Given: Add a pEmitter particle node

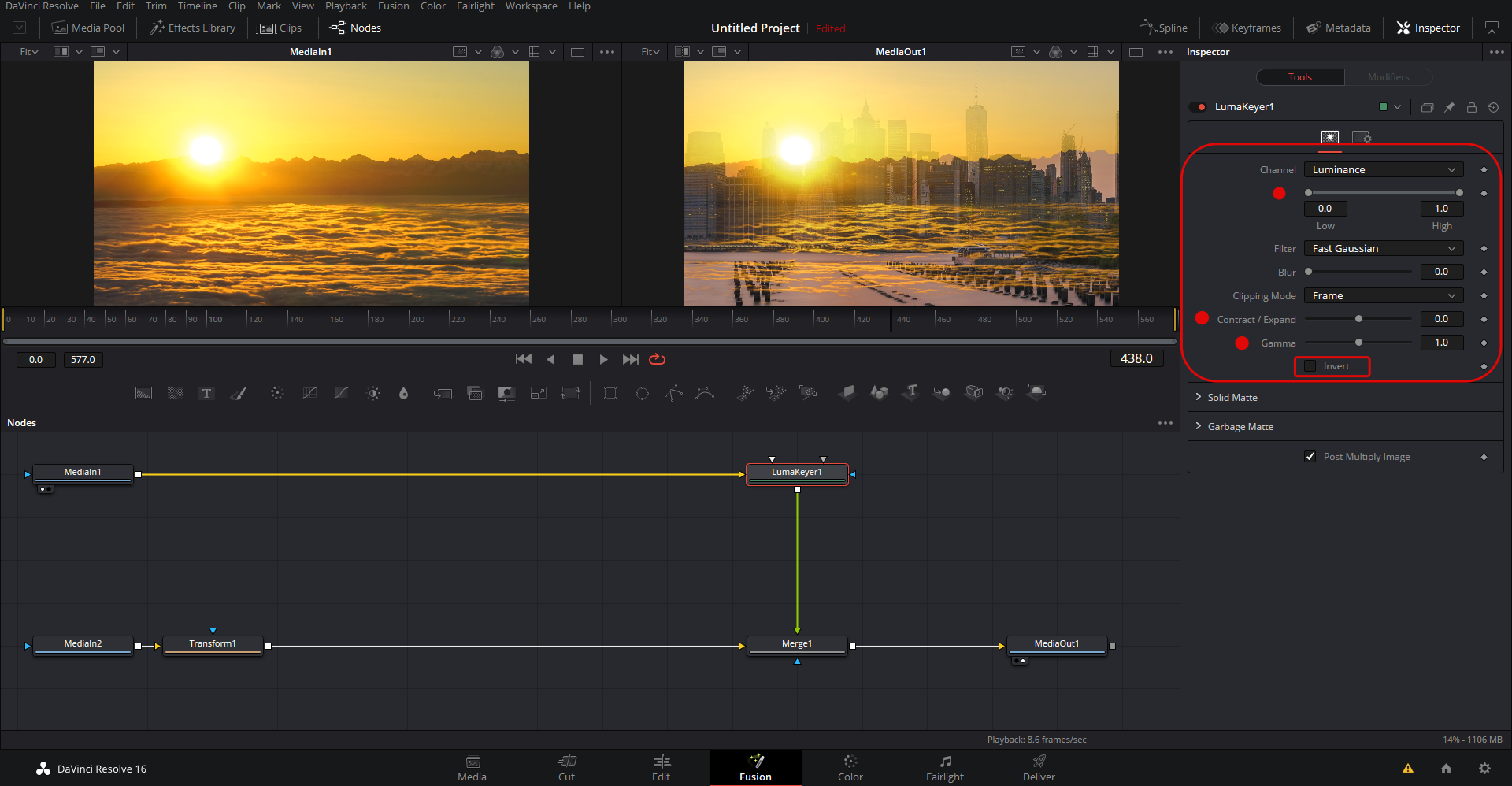Looking at the screenshot, I should 745,392.
